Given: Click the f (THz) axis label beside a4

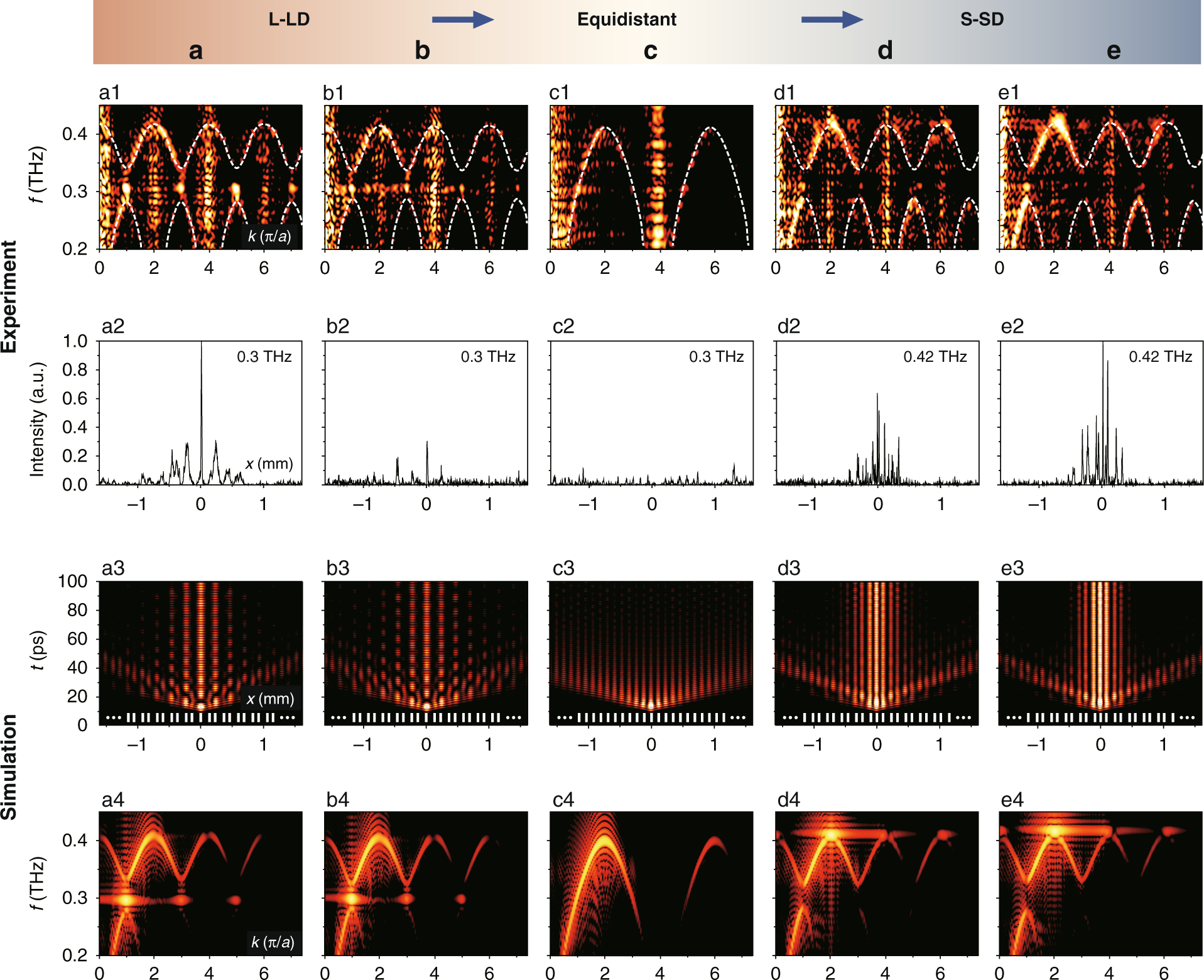Looking at the screenshot, I should tap(38, 882).
